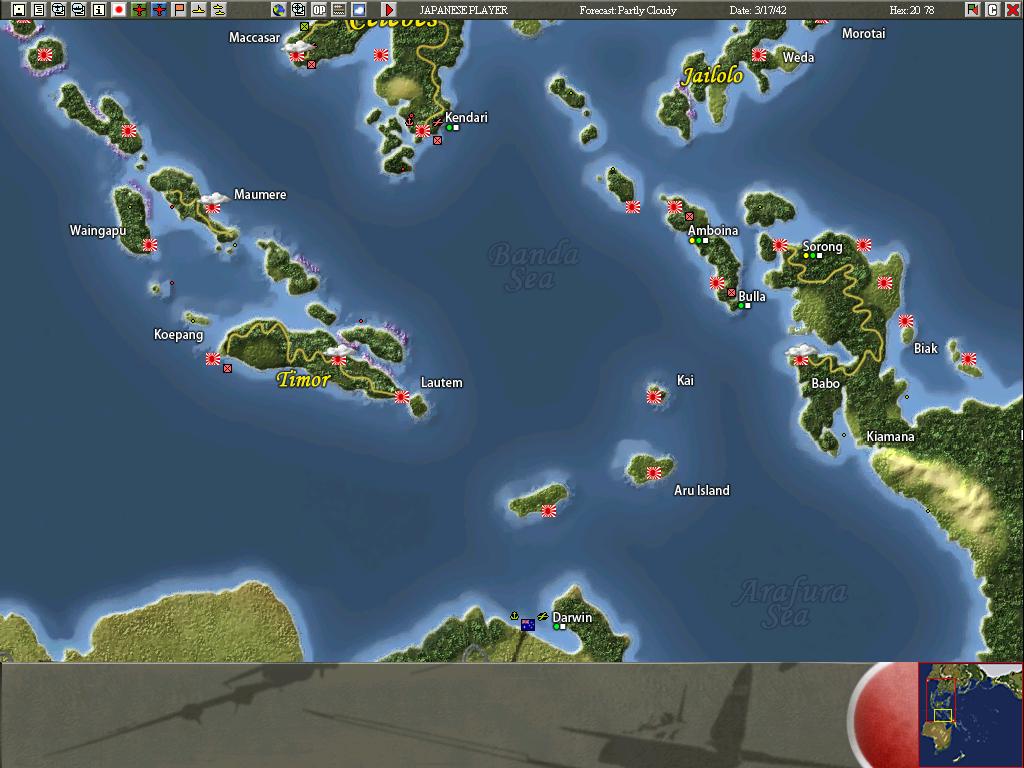The width and height of the screenshot is (1024, 768).
Task: Open the weather cloud toolbar icon
Action: click(359, 9)
